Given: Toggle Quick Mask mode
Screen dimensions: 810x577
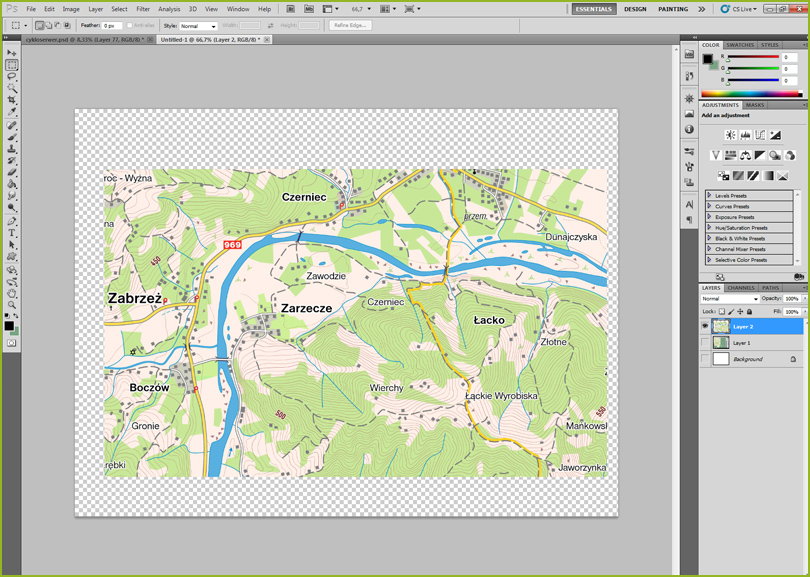Looking at the screenshot, I should click(11, 342).
